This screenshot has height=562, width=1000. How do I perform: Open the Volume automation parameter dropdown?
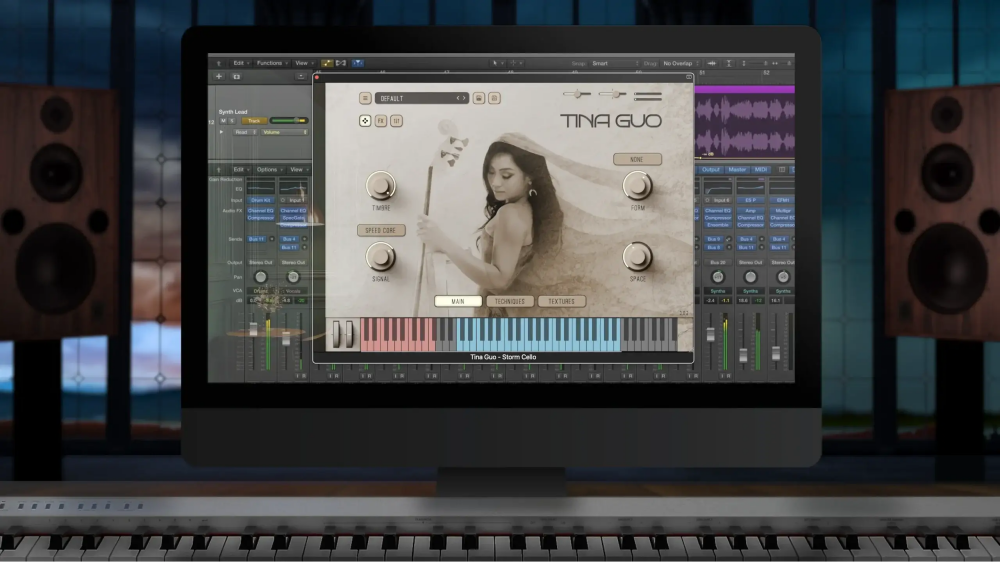pyautogui.click(x=284, y=132)
